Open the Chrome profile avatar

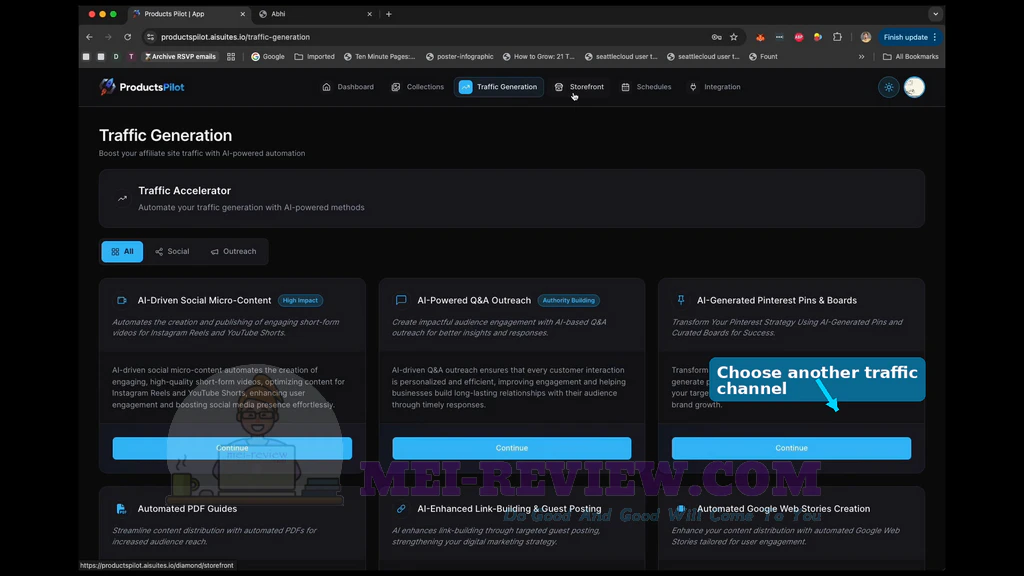866,37
